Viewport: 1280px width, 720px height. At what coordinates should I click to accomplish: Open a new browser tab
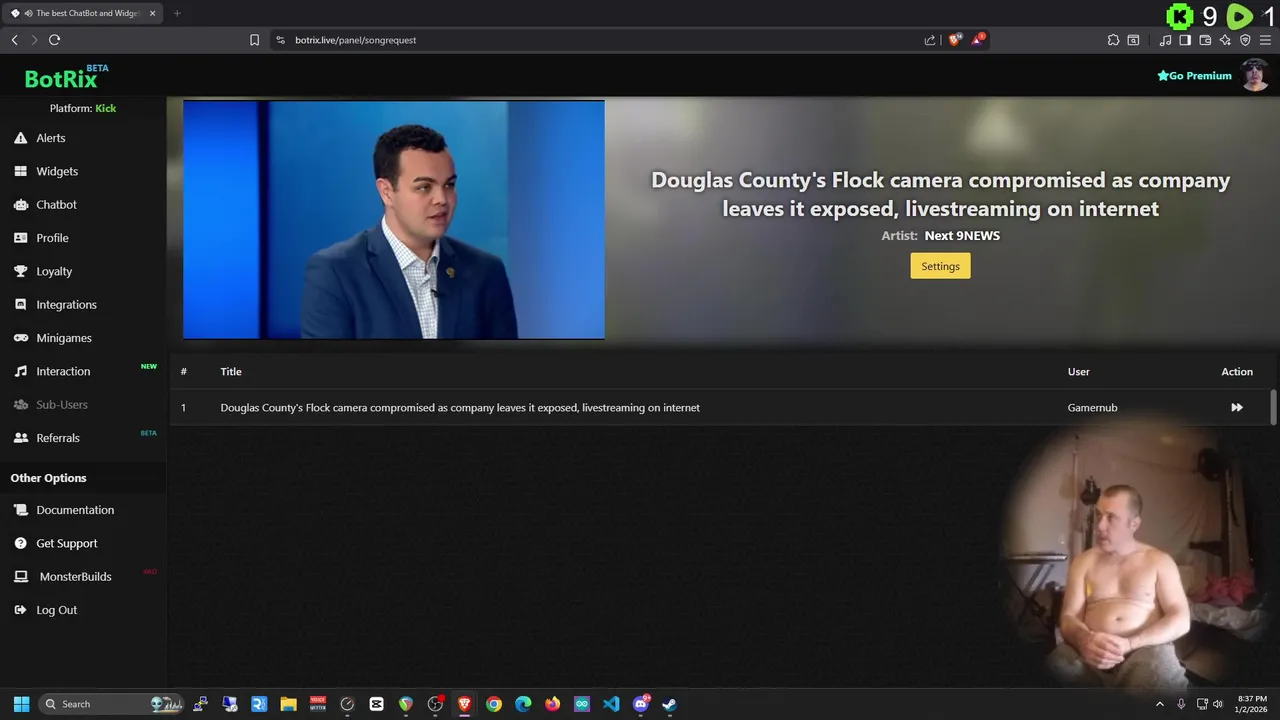tap(177, 13)
